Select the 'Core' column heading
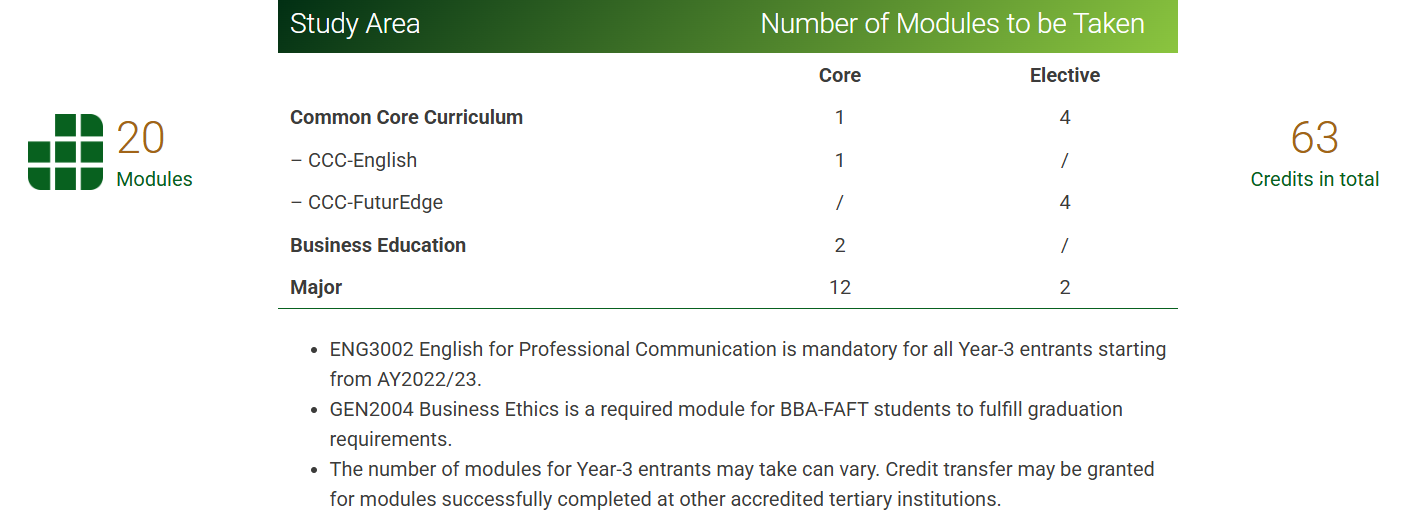Image resolution: width=1410 pixels, height=513 pixels. click(840, 75)
